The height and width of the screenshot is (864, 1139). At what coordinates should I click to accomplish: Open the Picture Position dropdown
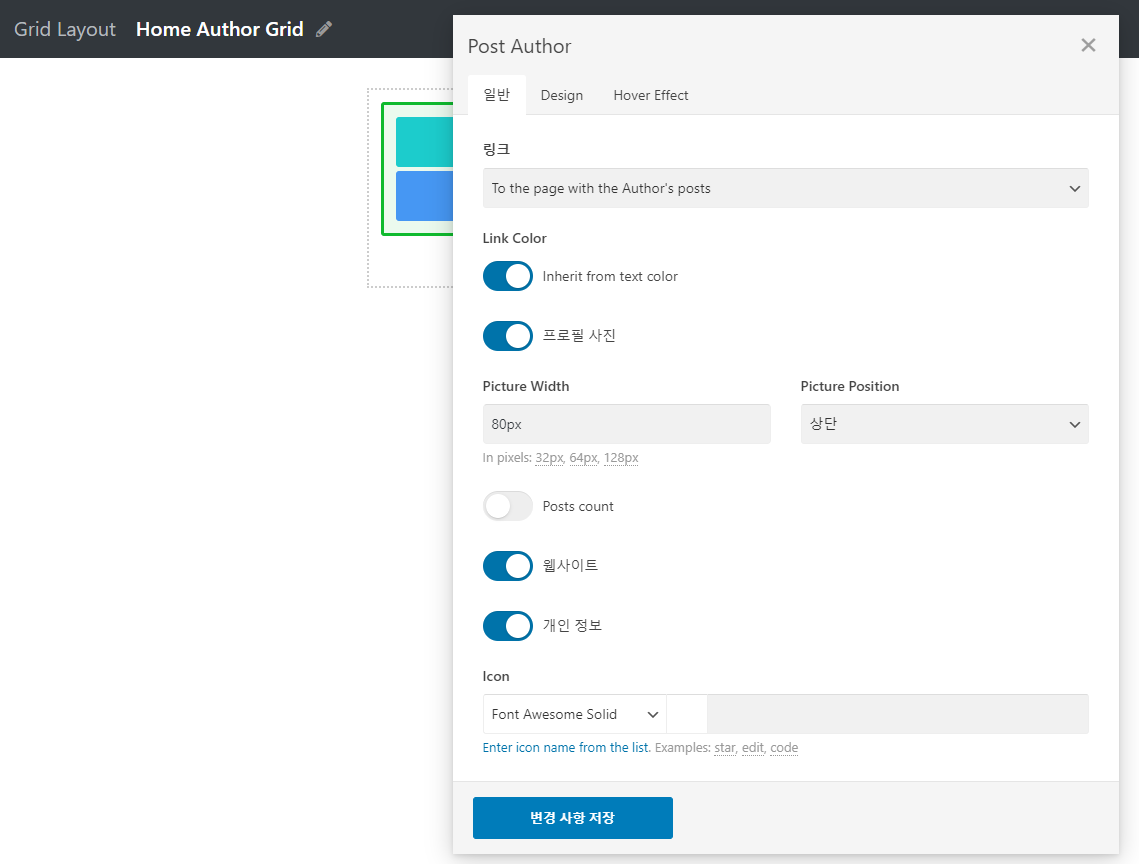tap(944, 424)
